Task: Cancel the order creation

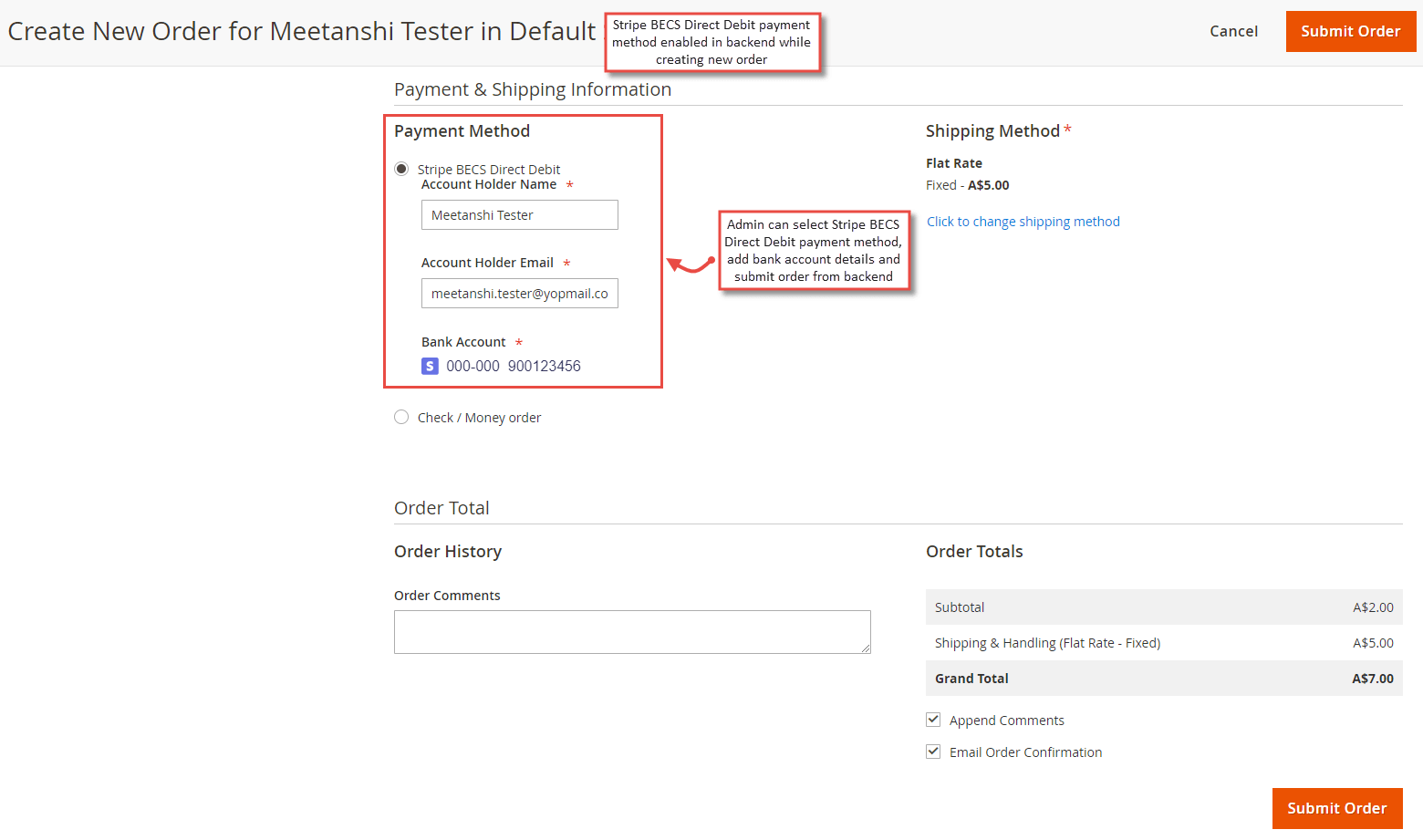Action: click(1233, 30)
